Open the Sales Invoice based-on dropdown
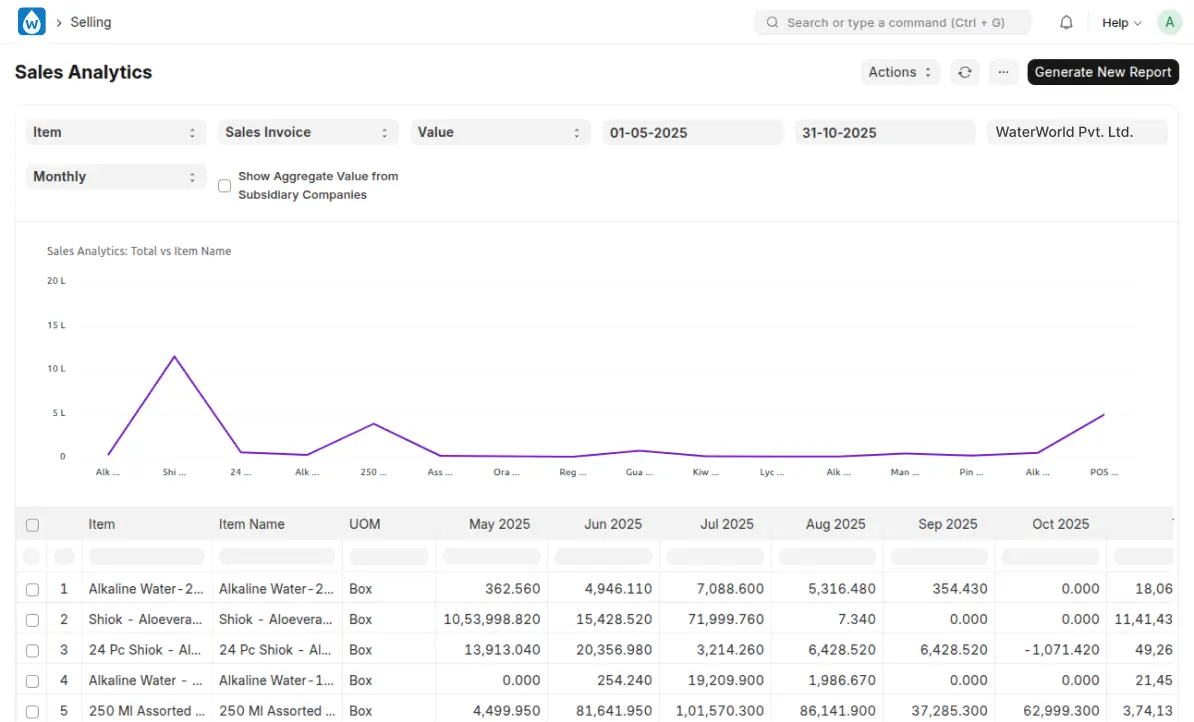The width and height of the screenshot is (1194, 722). [307, 132]
